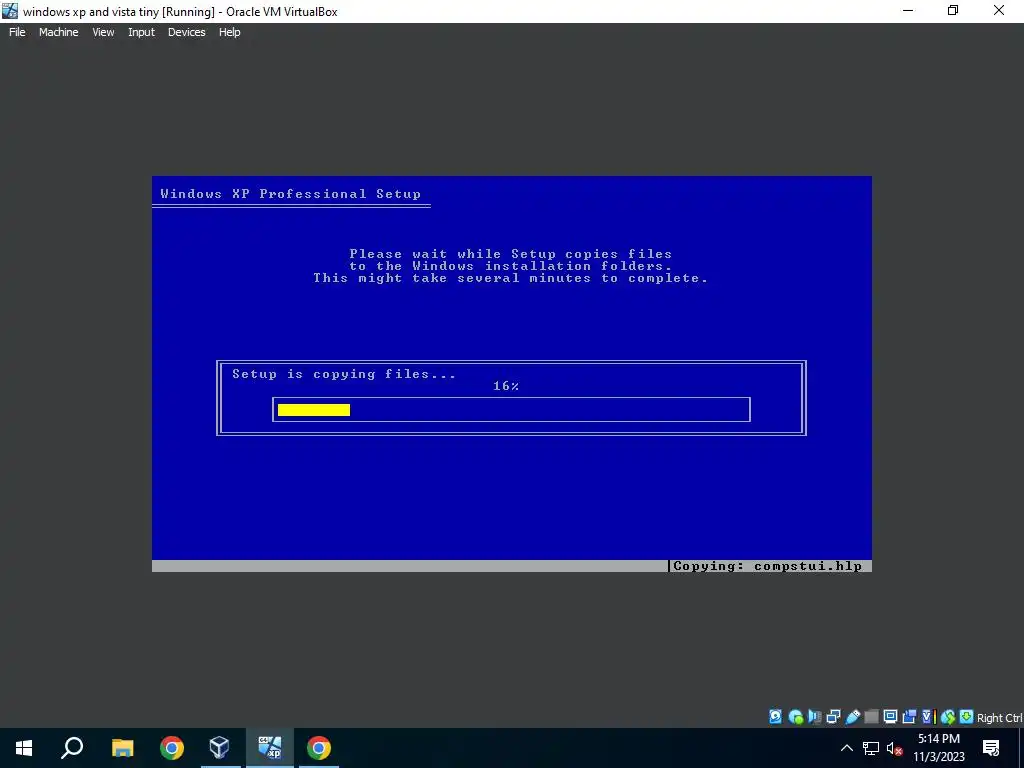This screenshot has width=1024, height=768.
Task: Click the 16% progress text
Action: pyautogui.click(x=506, y=386)
